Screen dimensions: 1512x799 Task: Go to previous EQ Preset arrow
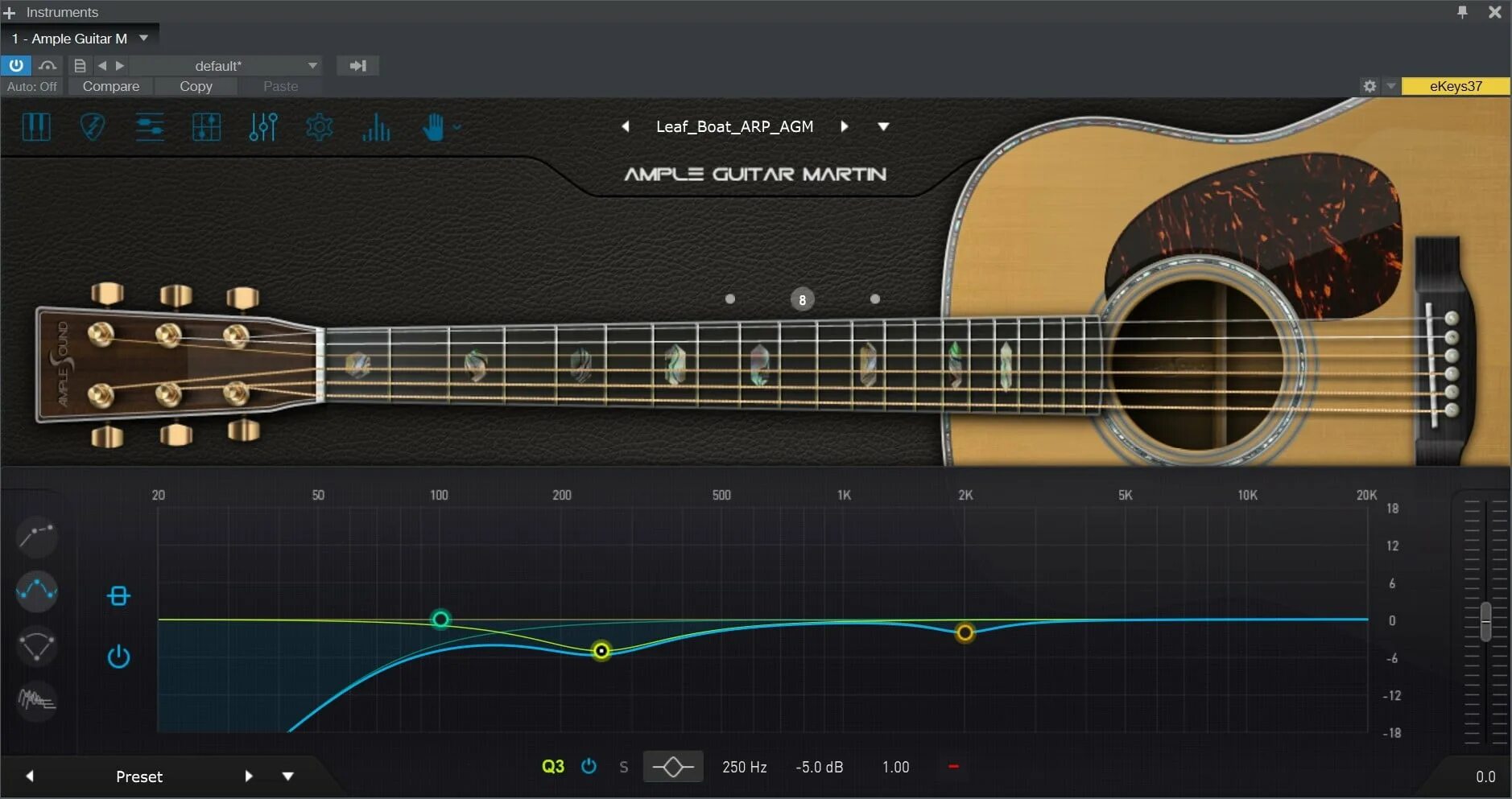[30, 776]
